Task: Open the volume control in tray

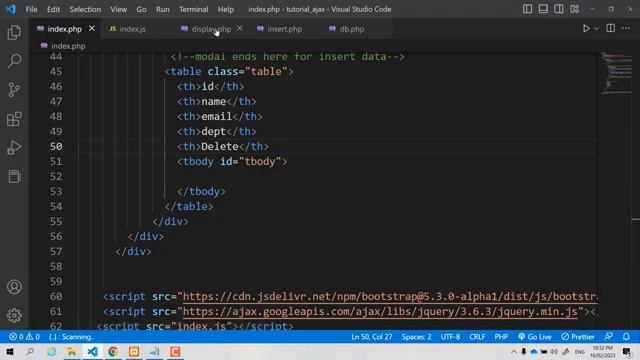Action: click(554, 351)
